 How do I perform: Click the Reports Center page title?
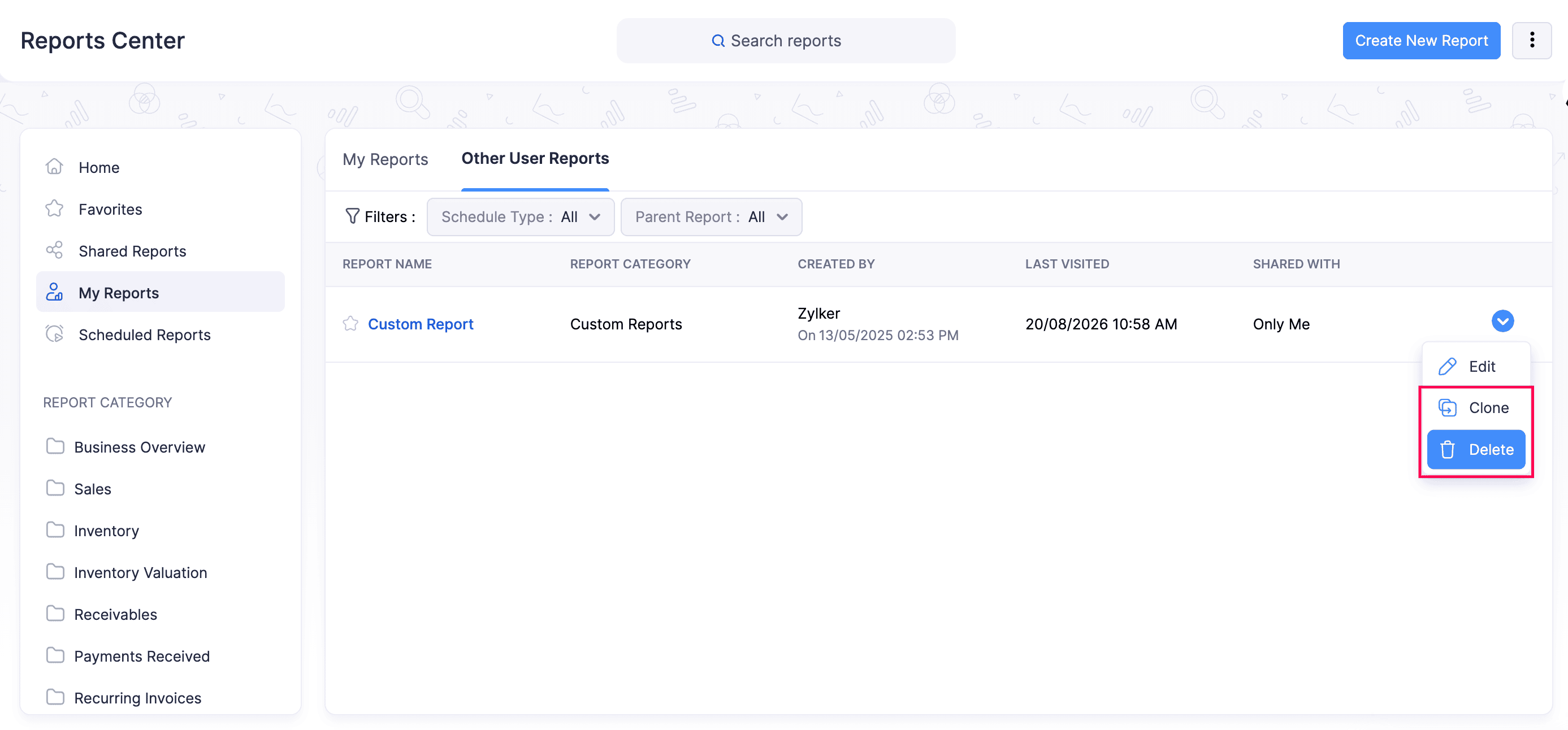coord(102,40)
